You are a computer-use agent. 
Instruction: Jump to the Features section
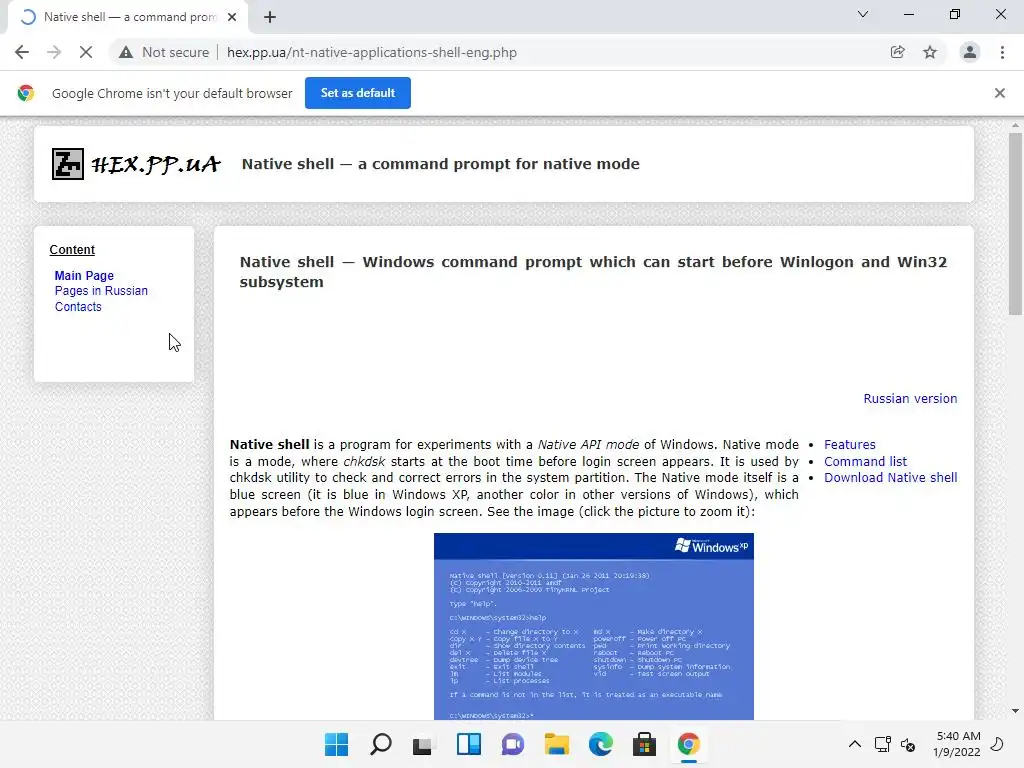pyautogui.click(x=850, y=445)
